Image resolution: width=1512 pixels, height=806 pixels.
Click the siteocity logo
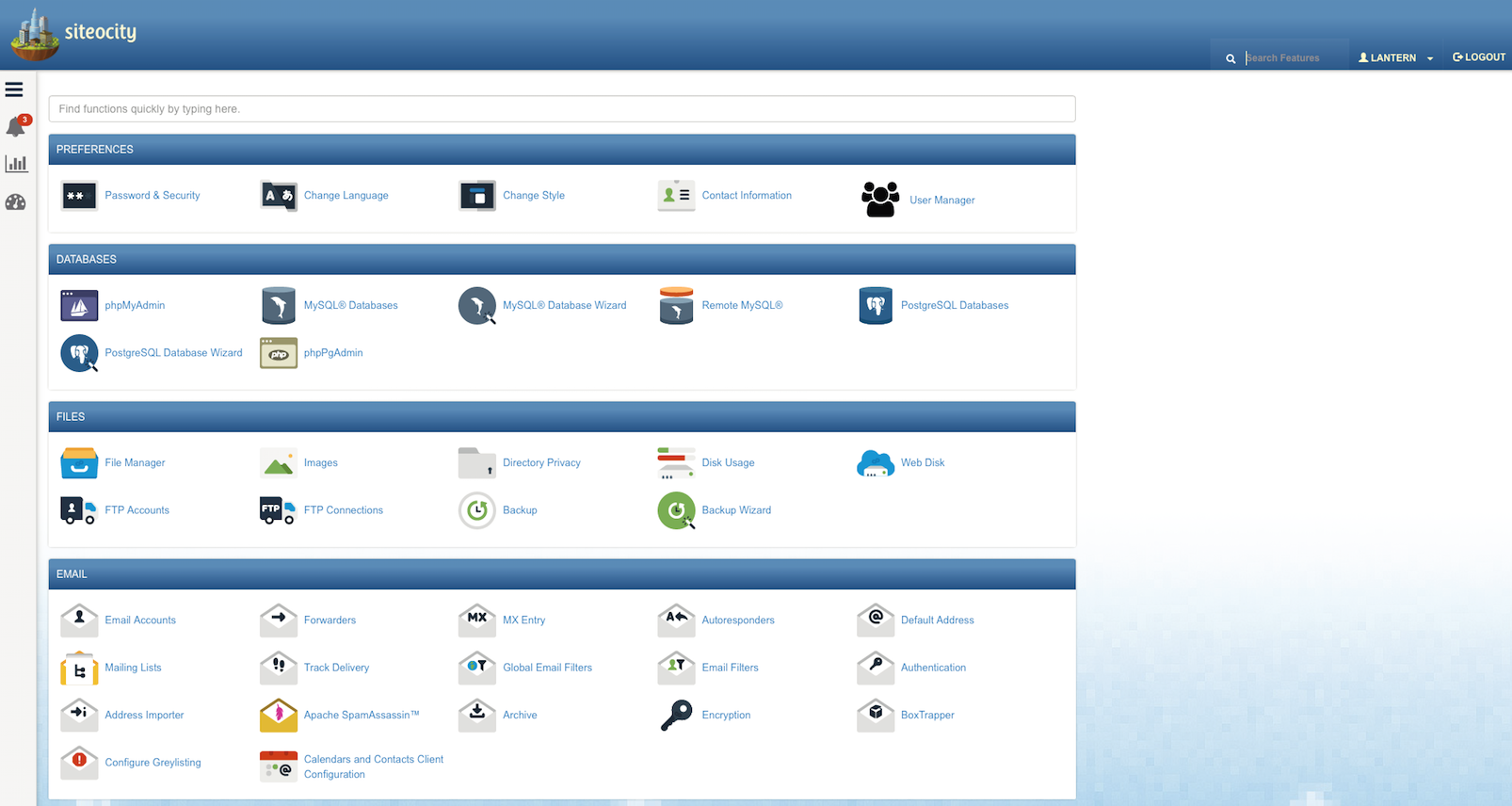(x=73, y=33)
